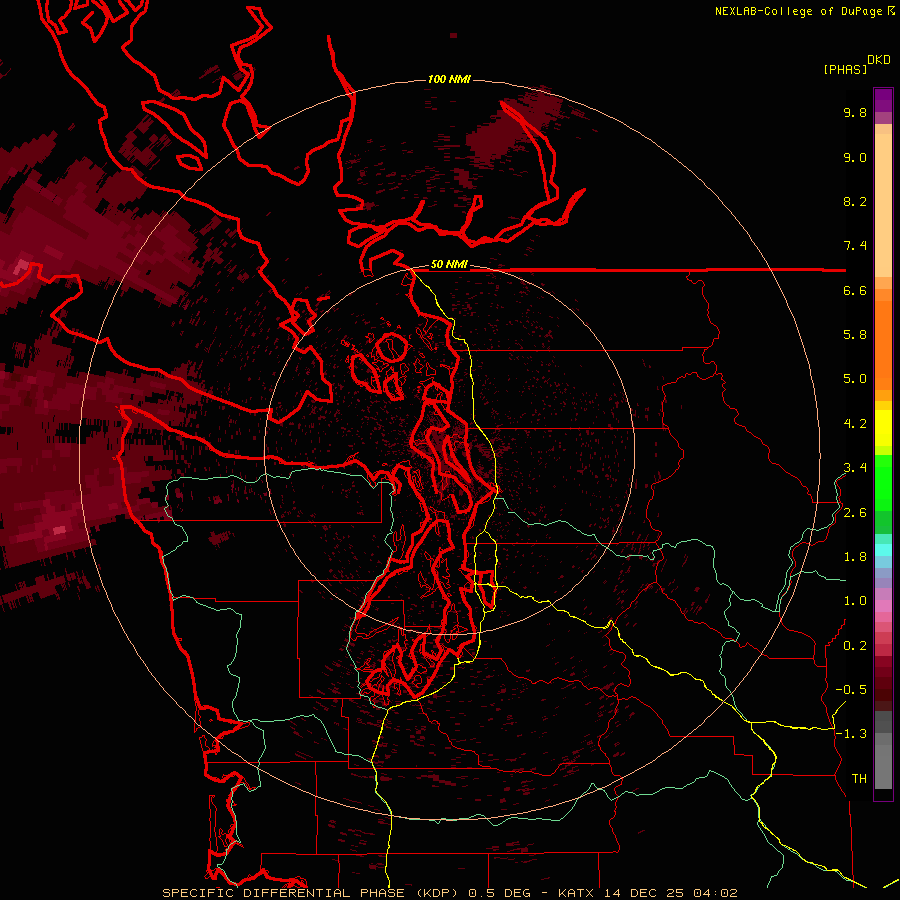Click the '50 NMI' range ring label
The image size is (900, 900).
coord(449,264)
